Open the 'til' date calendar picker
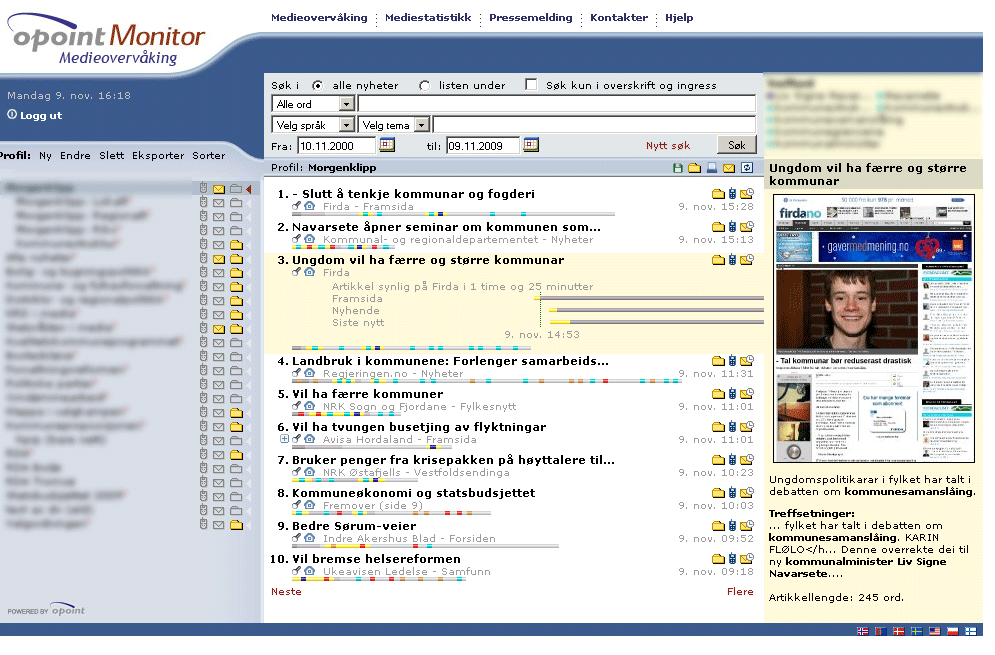The width and height of the screenshot is (995, 655). [x=531, y=146]
